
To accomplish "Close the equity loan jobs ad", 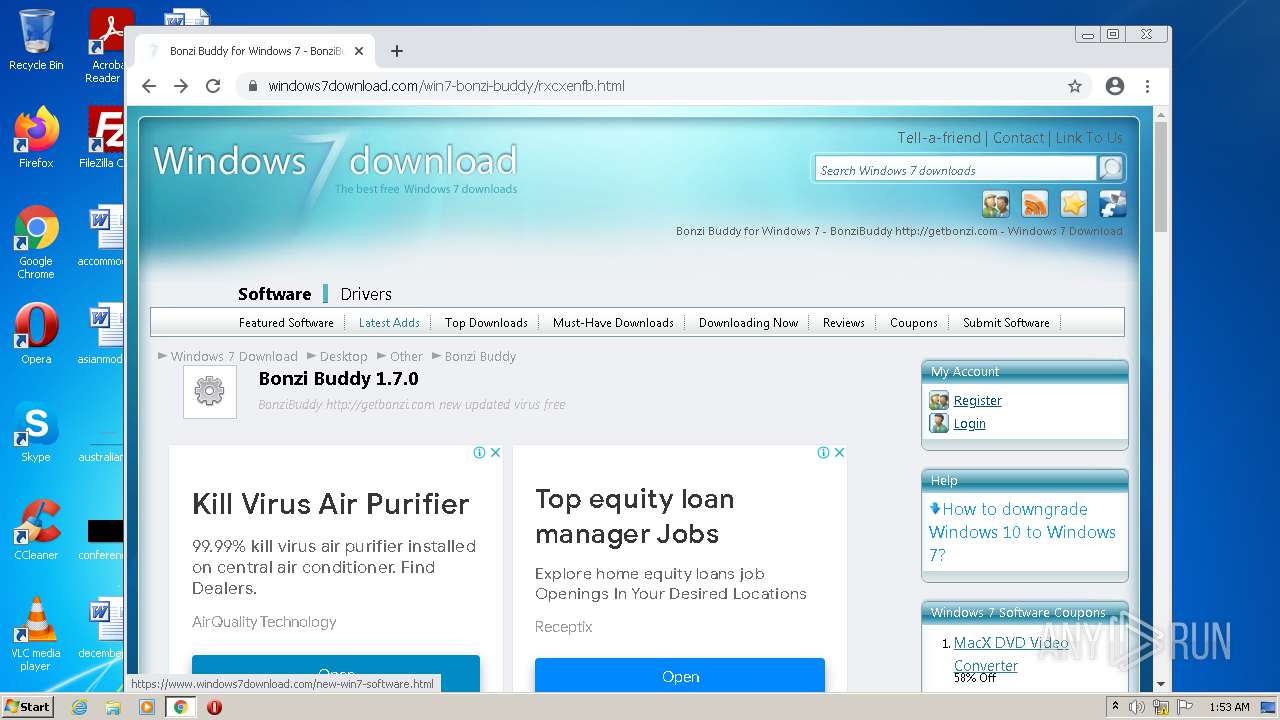I will 839,452.
